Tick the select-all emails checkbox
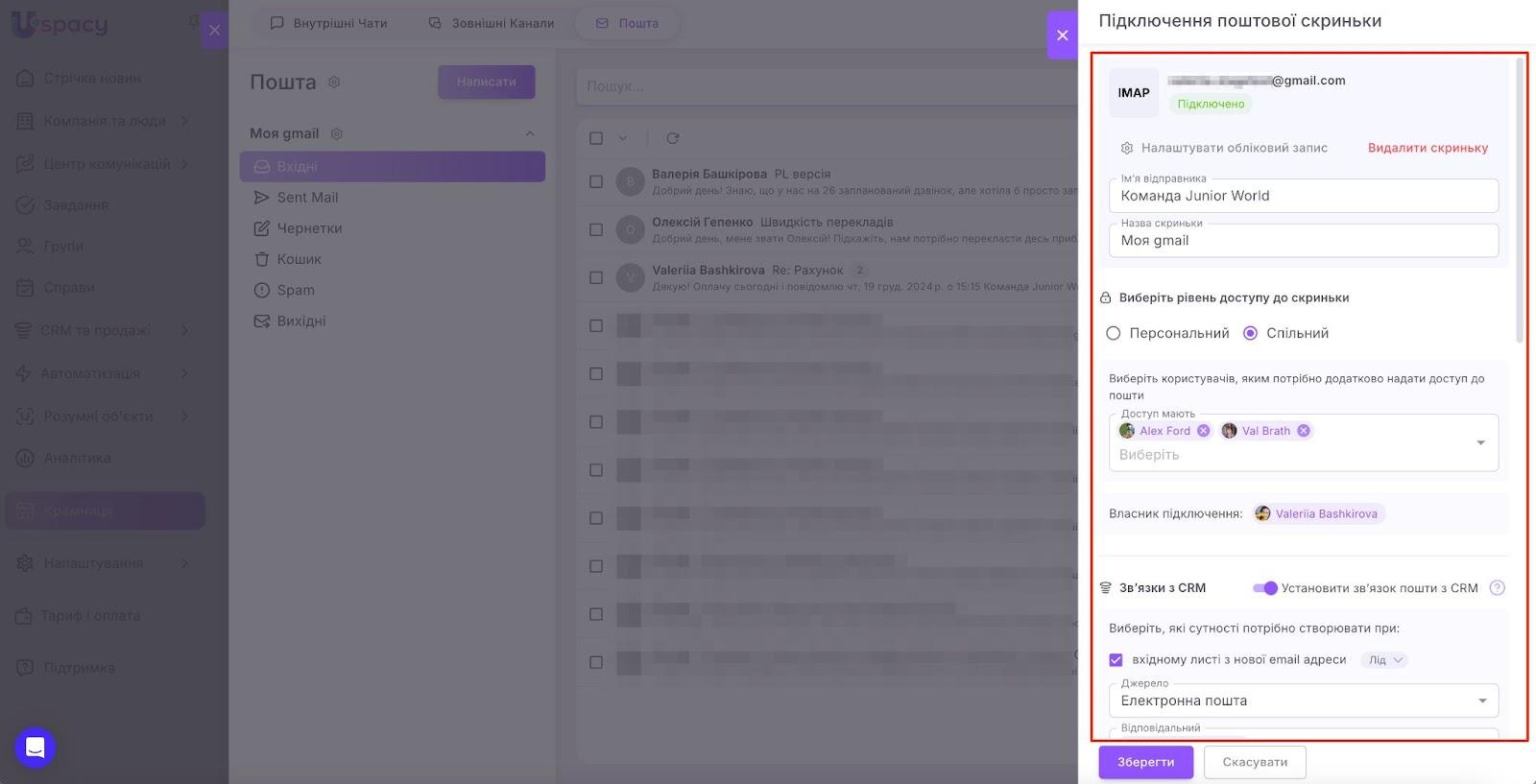This screenshot has width=1536, height=784. 596,138
